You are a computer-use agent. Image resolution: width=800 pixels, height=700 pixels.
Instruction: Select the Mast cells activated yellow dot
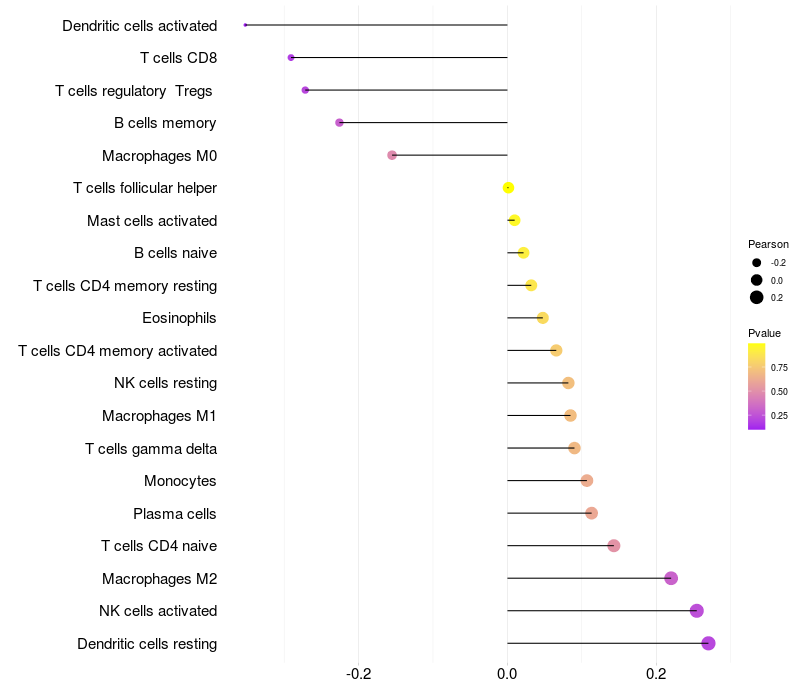coord(514,220)
